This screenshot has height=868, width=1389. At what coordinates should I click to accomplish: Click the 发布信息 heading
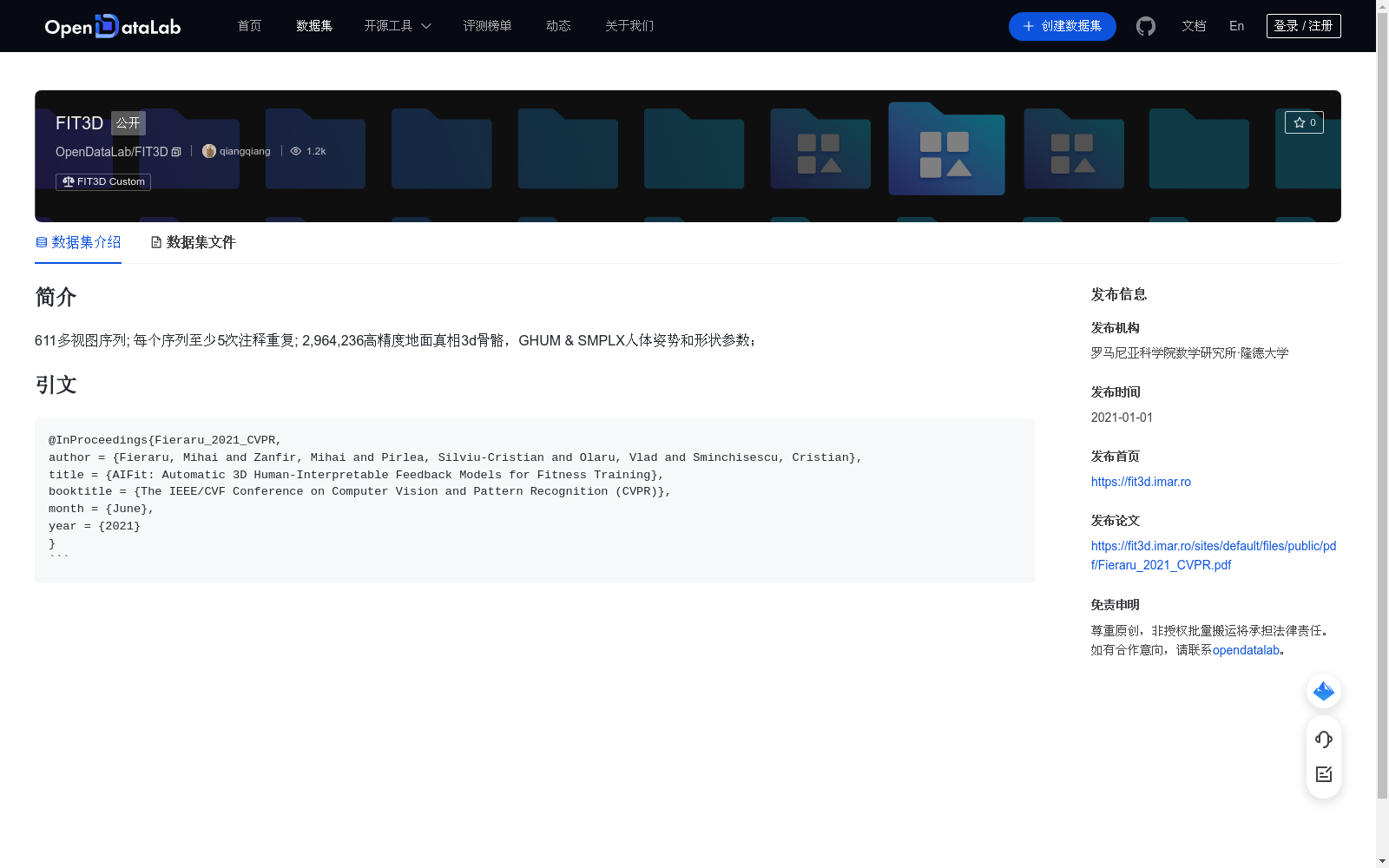click(1119, 294)
